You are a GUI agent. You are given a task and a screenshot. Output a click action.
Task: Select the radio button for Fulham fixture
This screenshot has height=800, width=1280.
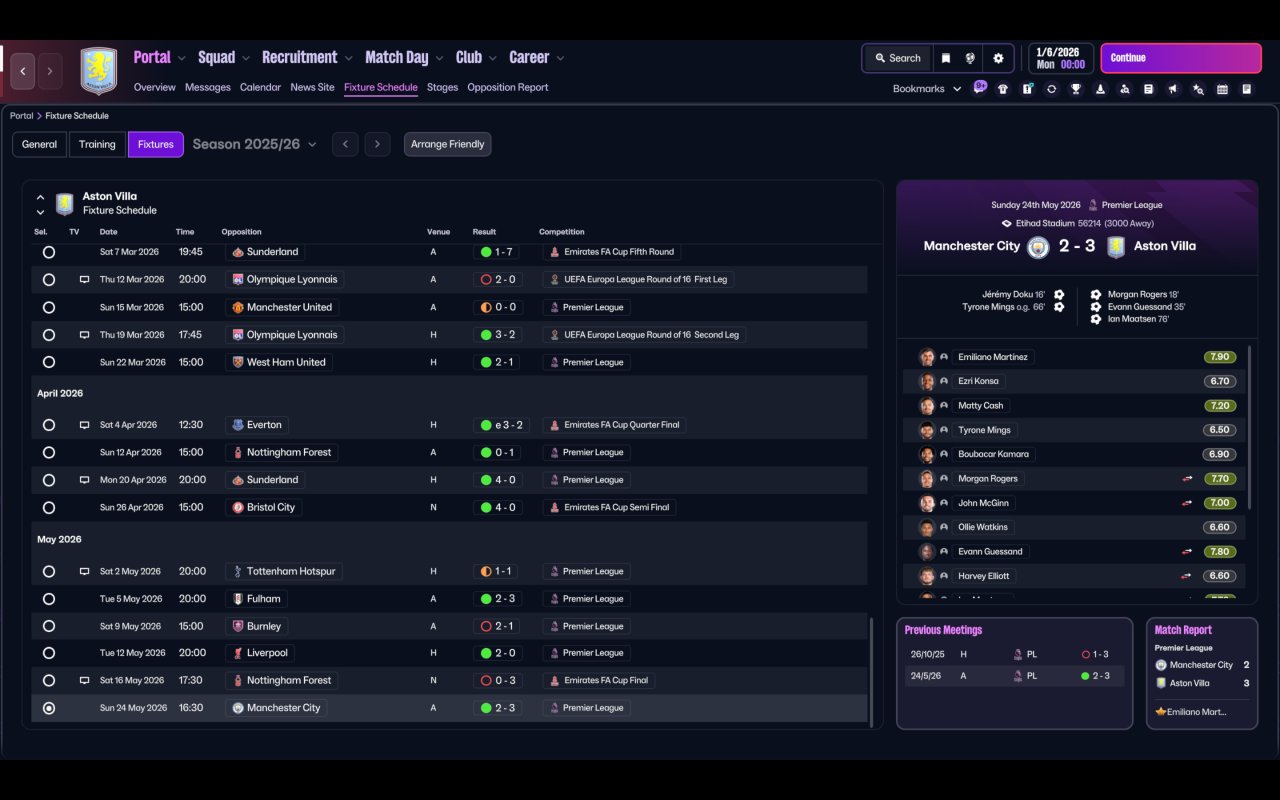pyautogui.click(x=49, y=599)
